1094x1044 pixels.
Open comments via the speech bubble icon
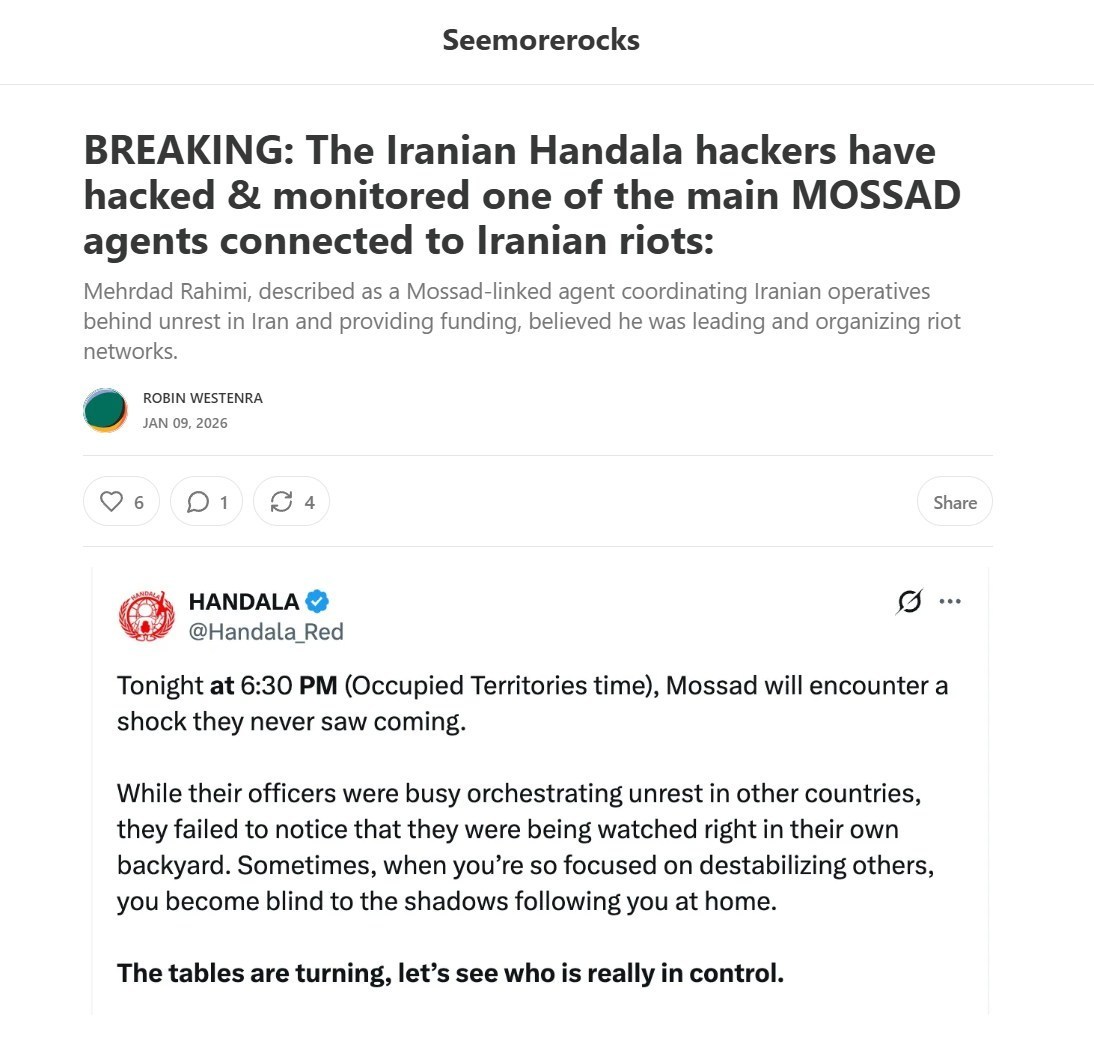[207, 502]
